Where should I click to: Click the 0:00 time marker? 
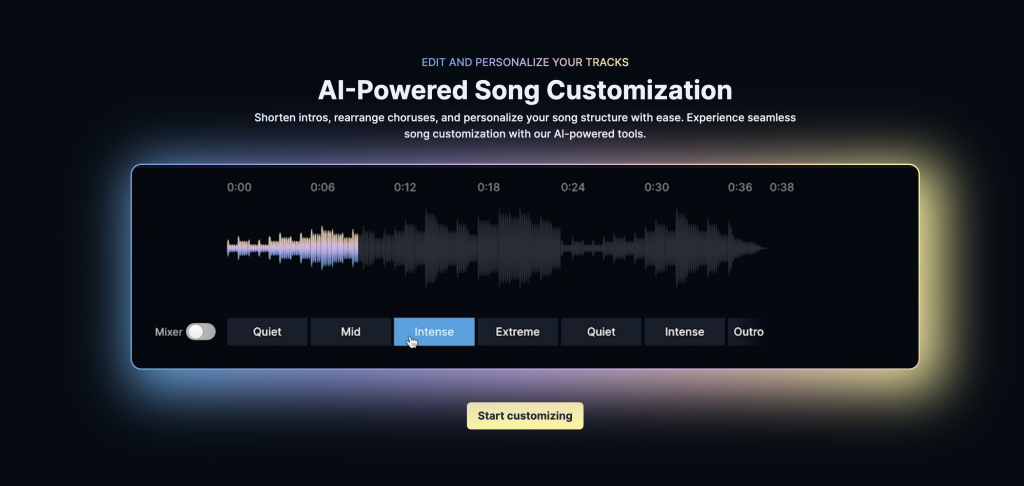tap(239, 187)
